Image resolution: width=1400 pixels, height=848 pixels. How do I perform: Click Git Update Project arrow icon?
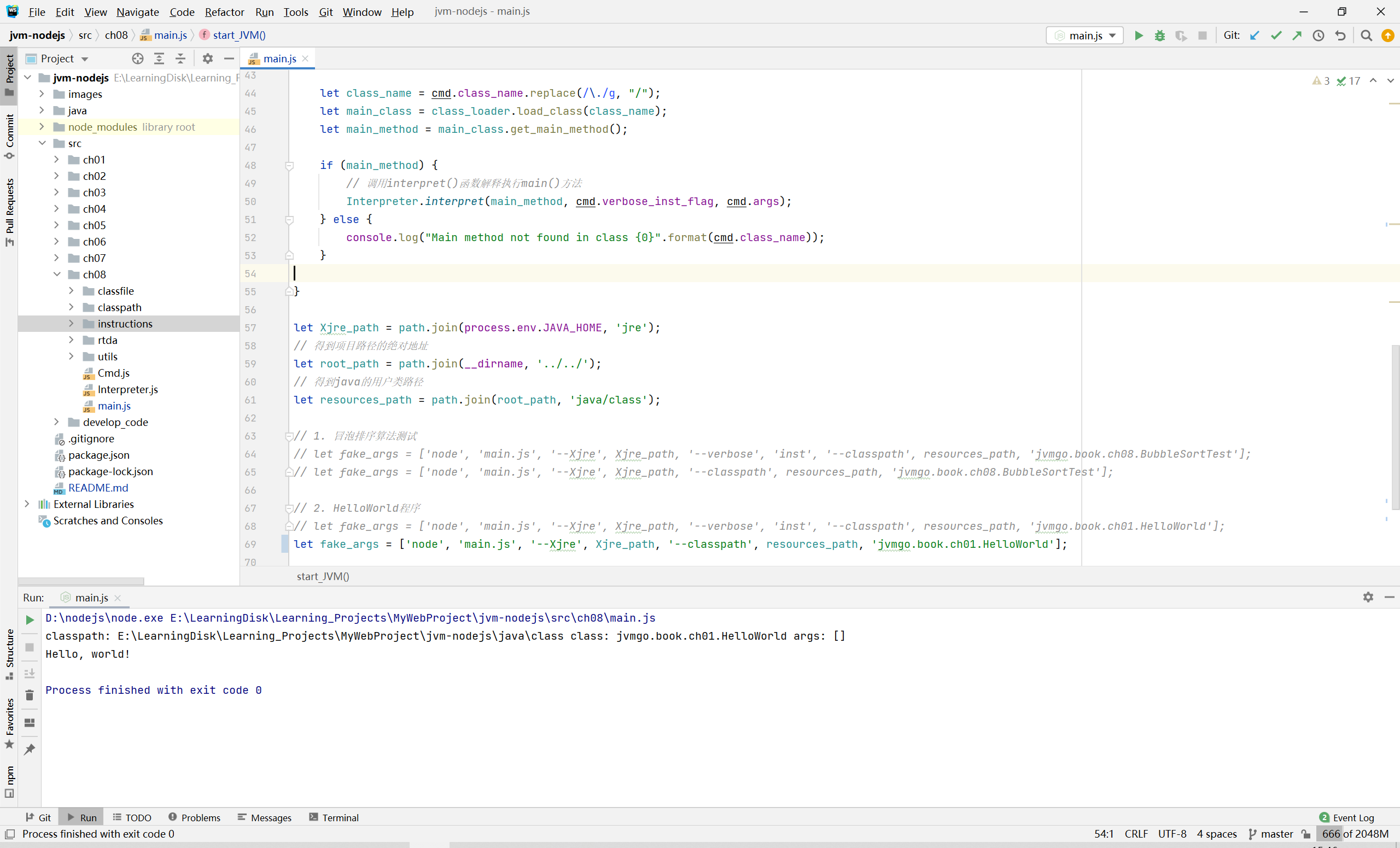(x=1255, y=35)
